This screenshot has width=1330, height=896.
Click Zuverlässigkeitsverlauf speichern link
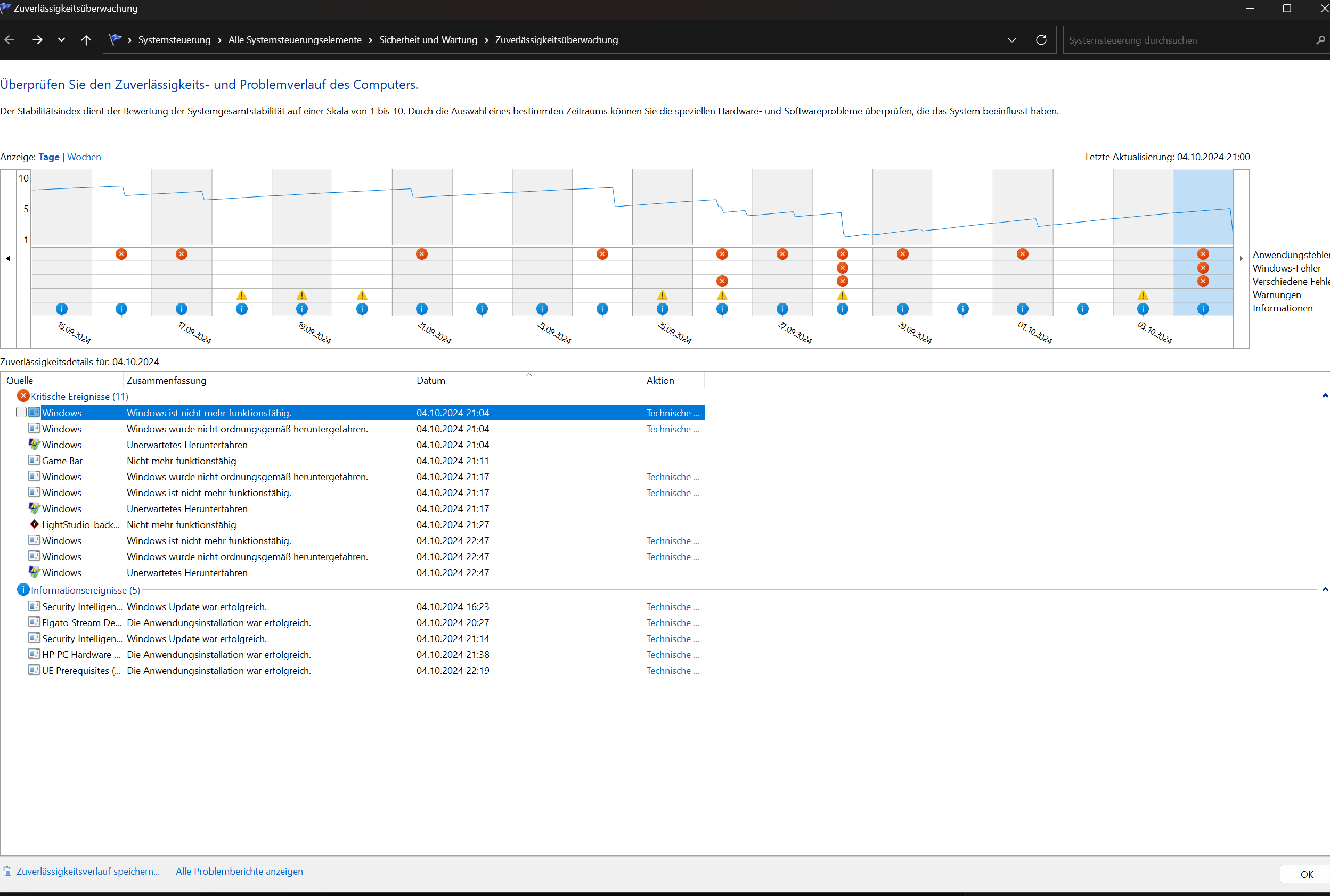point(88,871)
